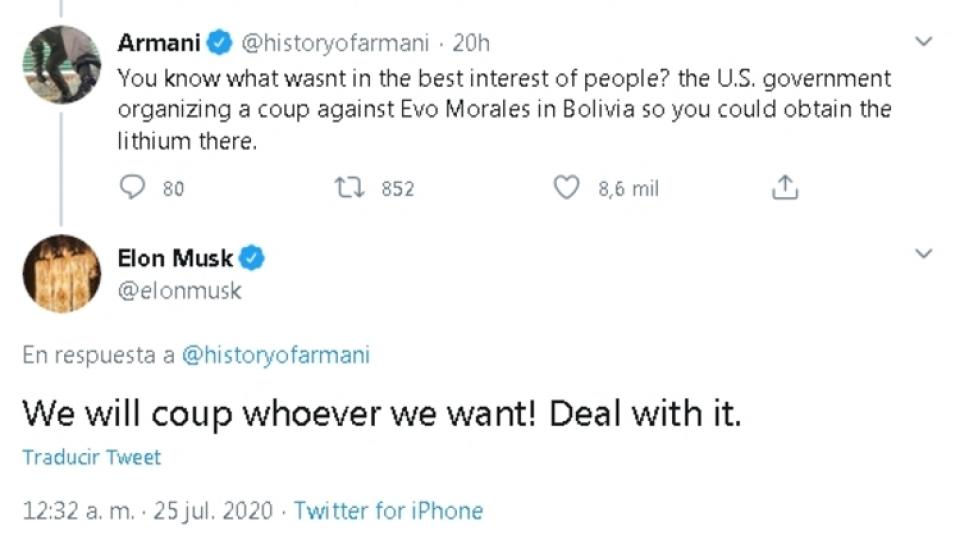Click the @historyofarmani handle beside Armani's name
Screen dimensions: 960x540
point(335,43)
